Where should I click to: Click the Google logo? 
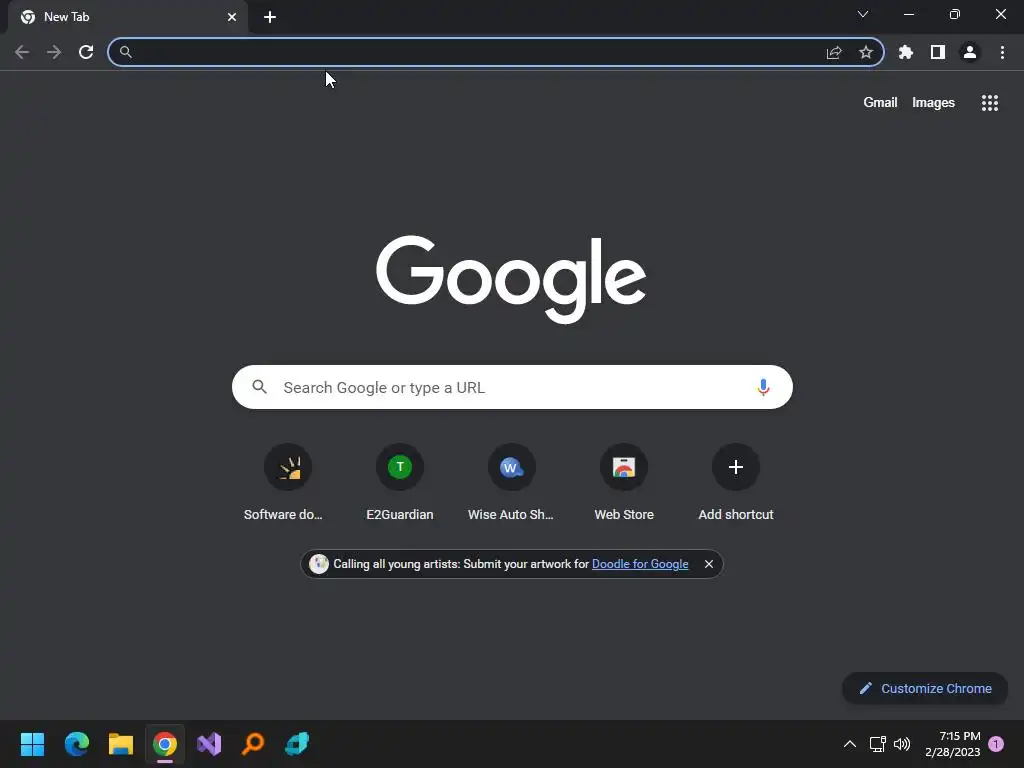[x=511, y=279]
